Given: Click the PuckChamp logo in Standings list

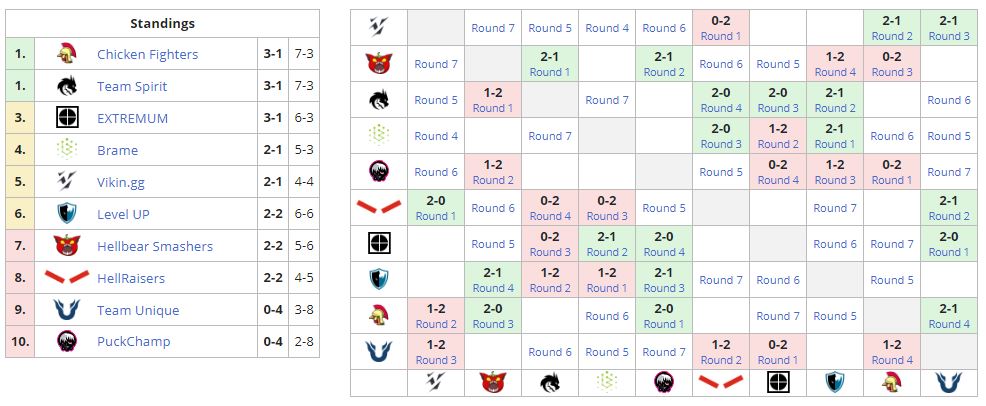Looking at the screenshot, I should pyautogui.click(x=67, y=342).
